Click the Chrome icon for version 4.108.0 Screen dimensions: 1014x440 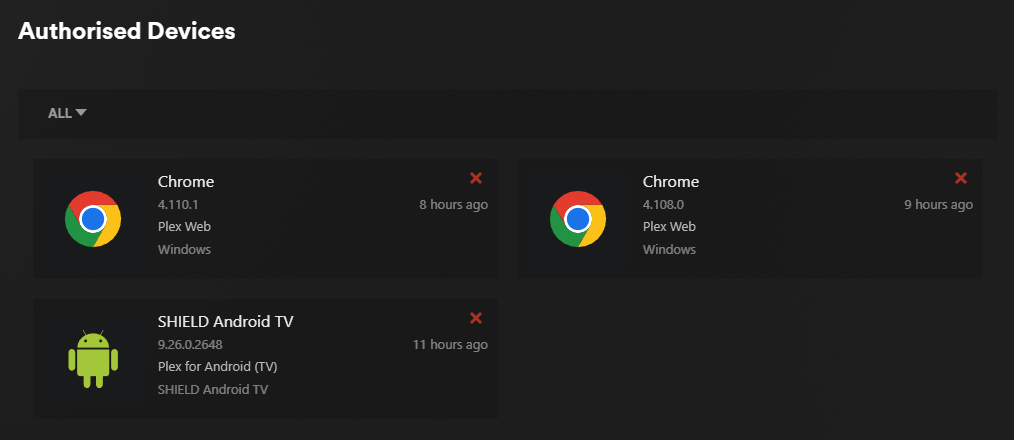pyautogui.click(x=578, y=219)
